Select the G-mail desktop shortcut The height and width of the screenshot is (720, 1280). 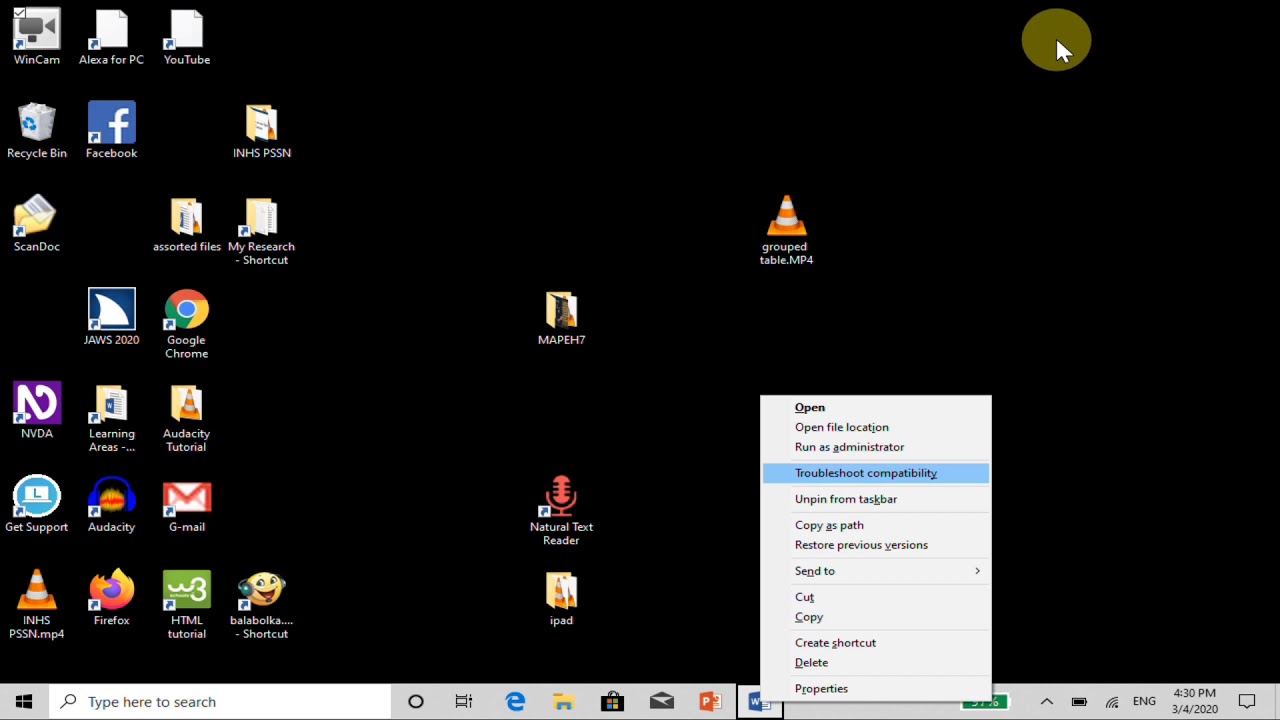(187, 505)
